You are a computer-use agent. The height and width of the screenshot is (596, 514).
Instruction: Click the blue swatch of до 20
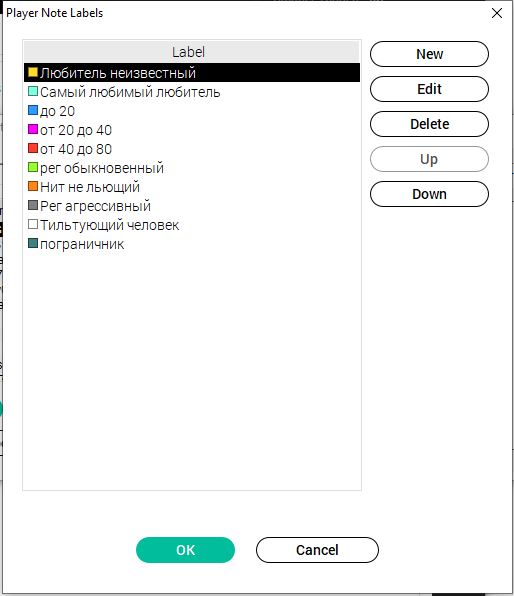pos(33,110)
